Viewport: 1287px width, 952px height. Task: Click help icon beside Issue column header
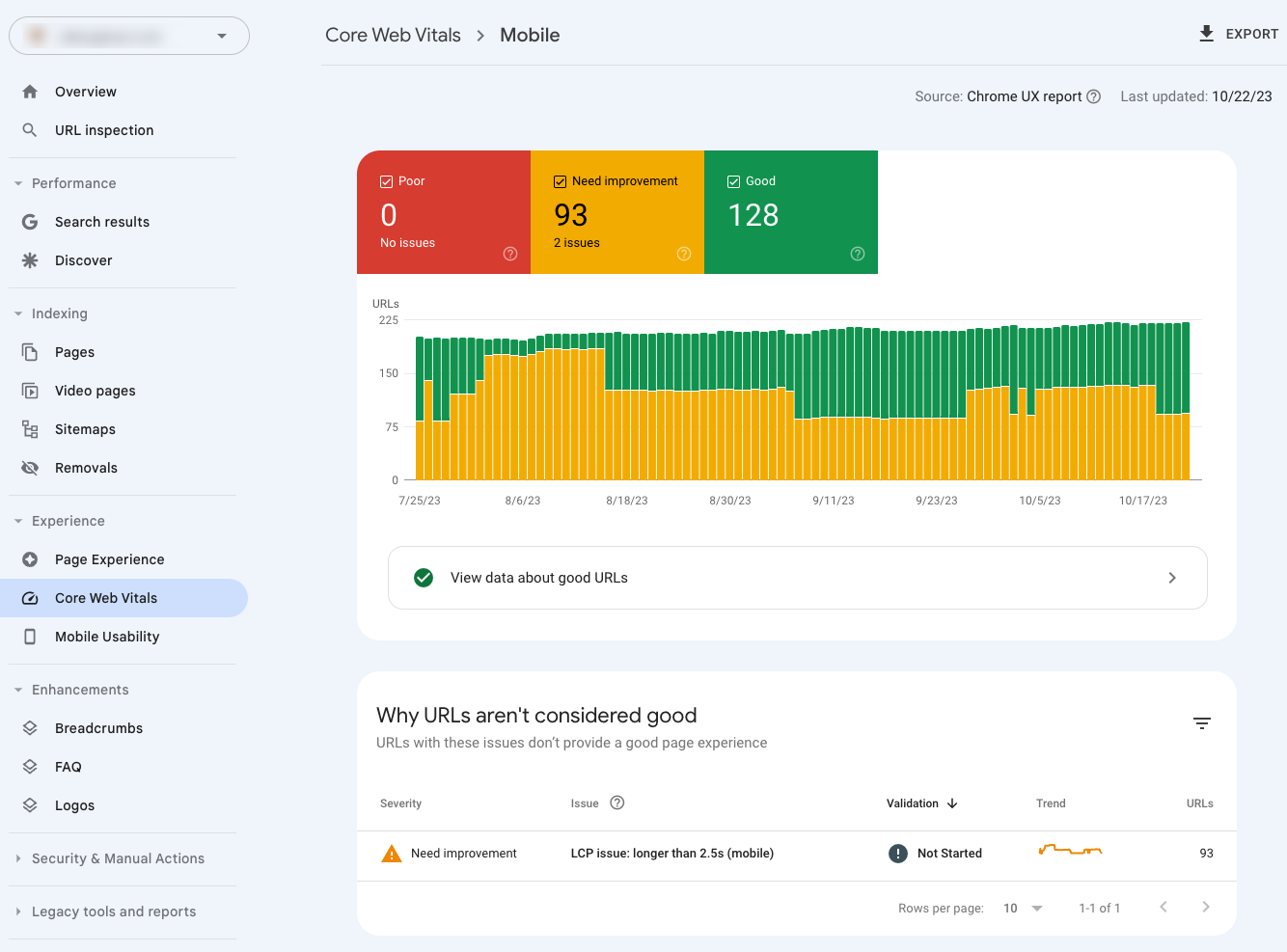point(617,802)
